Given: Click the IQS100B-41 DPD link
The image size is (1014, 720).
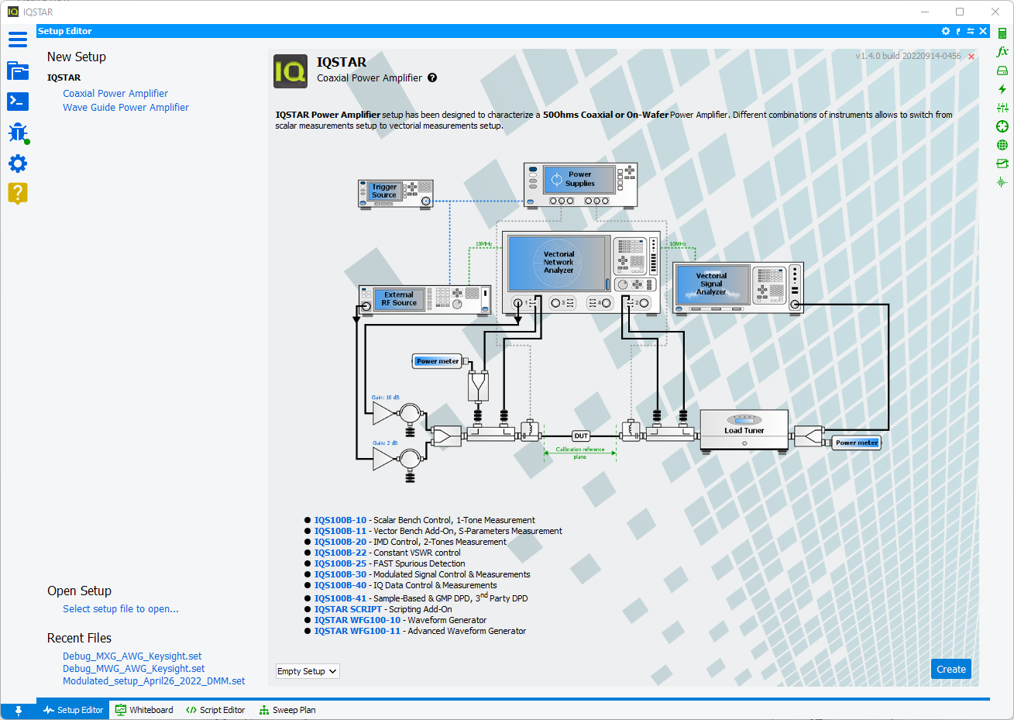Looking at the screenshot, I should pos(340,598).
